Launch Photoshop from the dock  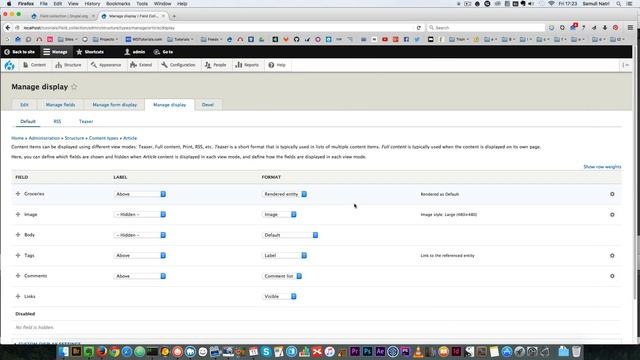(x=367, y=351)
